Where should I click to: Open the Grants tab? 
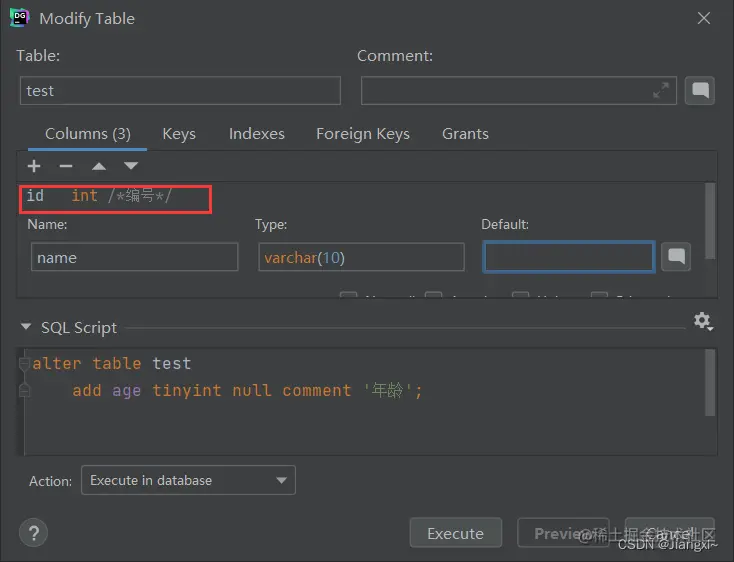pos(465,134)
